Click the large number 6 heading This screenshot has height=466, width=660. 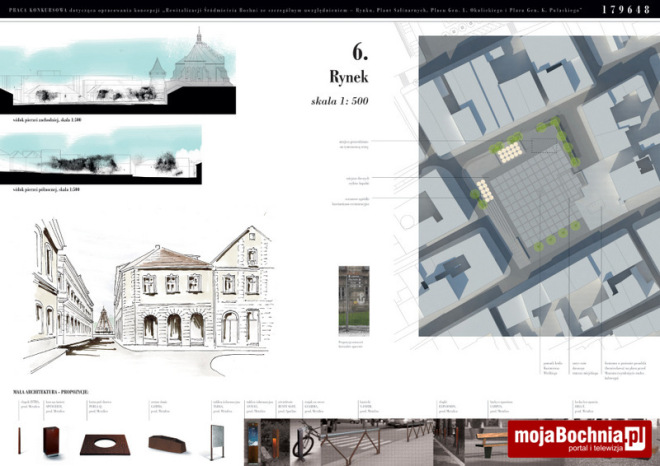[x=360, y=52]
